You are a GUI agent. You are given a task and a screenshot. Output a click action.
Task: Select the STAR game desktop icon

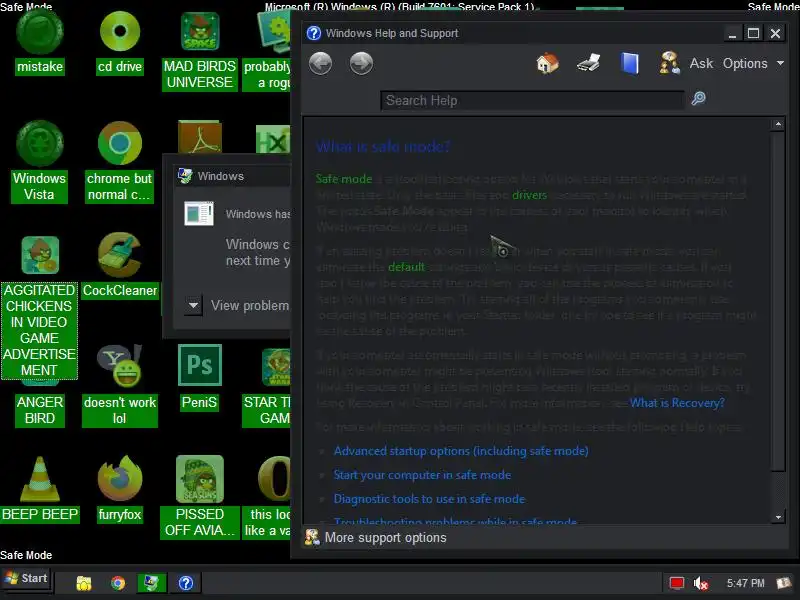267,386
